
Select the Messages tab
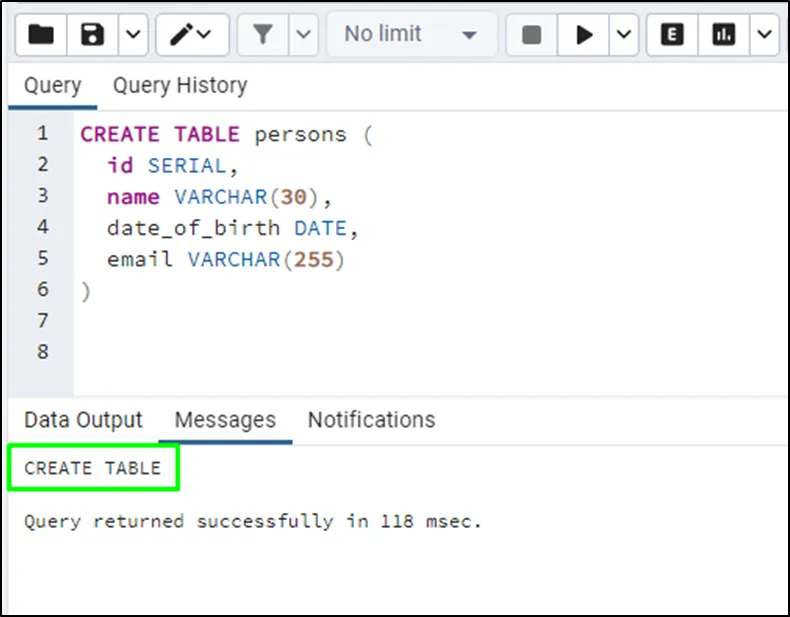225,420
